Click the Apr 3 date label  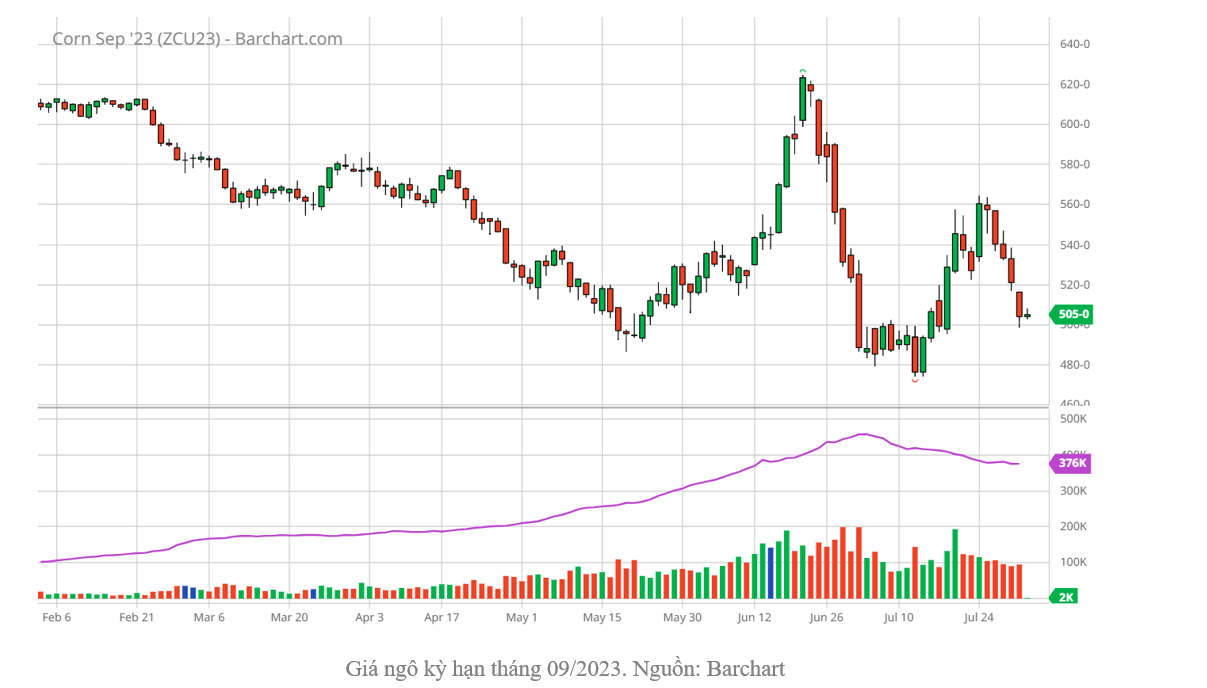(x=369, y=617)
